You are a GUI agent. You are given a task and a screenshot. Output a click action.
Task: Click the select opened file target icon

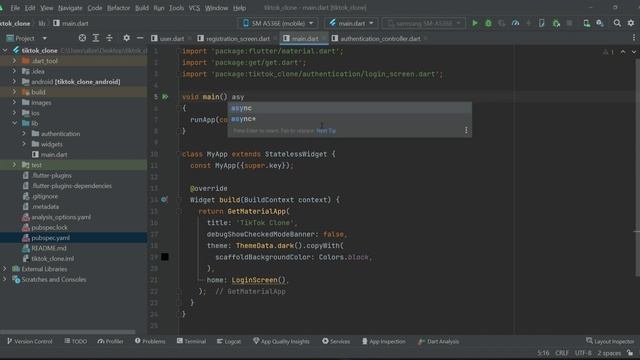82,38
